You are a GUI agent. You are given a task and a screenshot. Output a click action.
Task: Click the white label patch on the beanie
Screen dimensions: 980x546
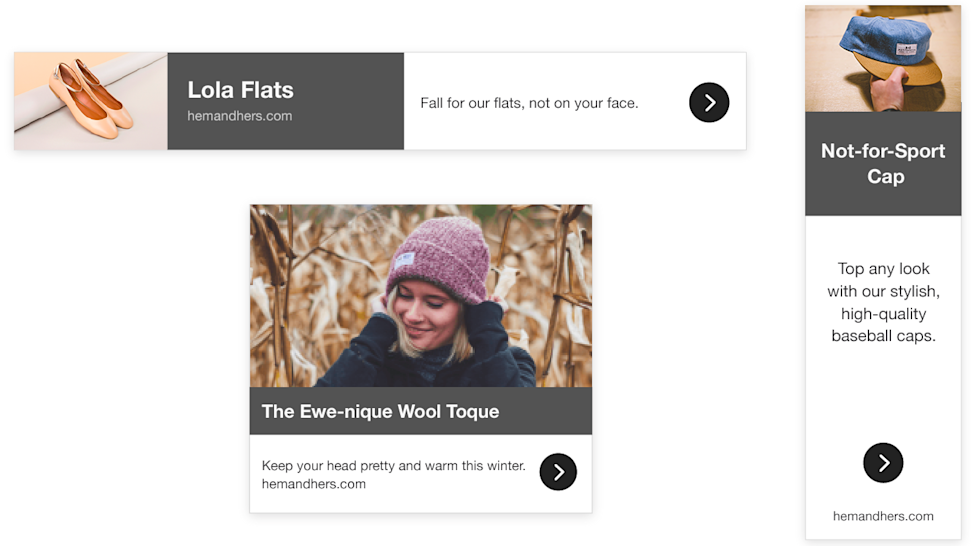pos(402,260)
